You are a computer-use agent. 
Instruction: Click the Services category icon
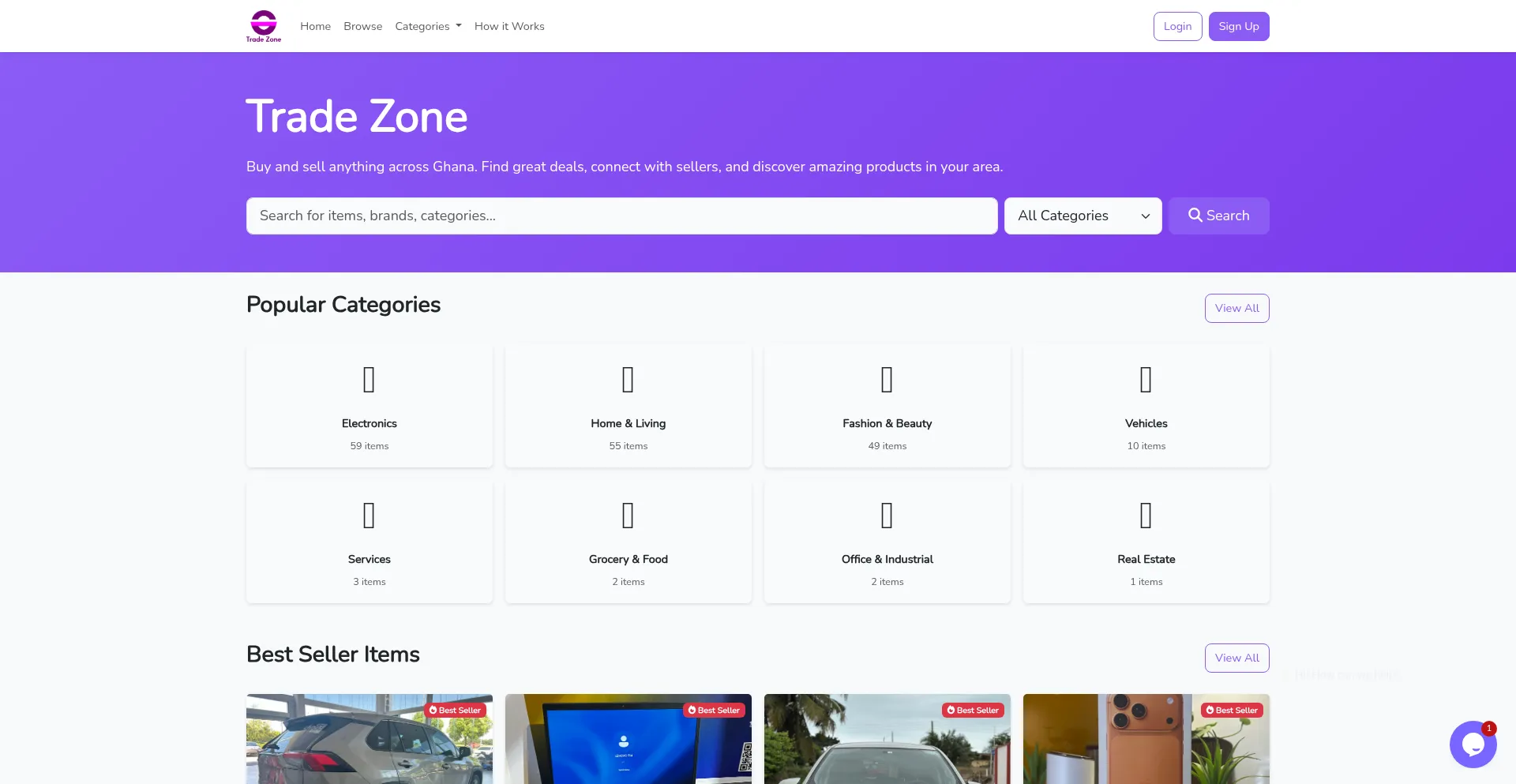[x=369, y=516]
